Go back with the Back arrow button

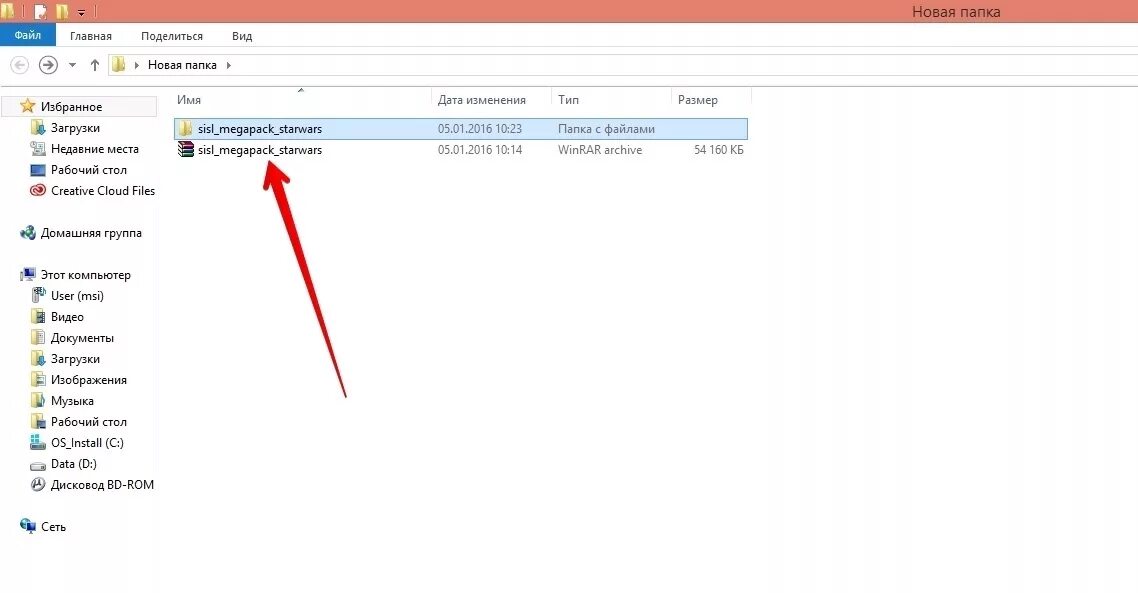coord(20,65)
